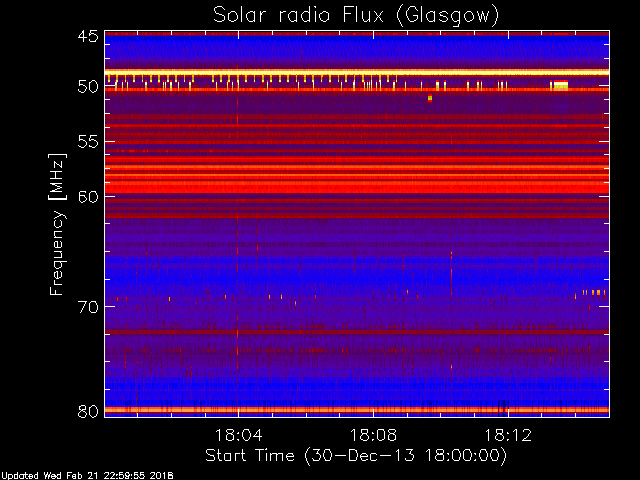
Task: Select the 80 MHz tick label
Action: click(87, 410)
